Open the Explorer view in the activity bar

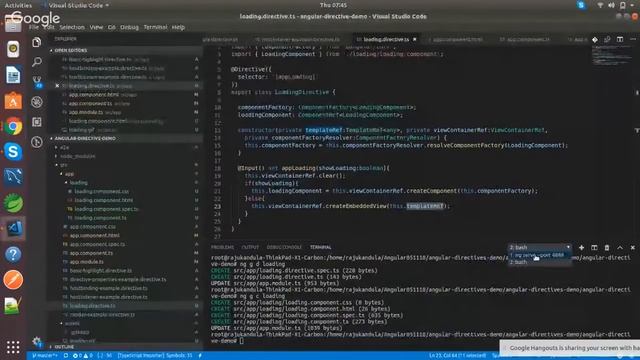(37, 42)
